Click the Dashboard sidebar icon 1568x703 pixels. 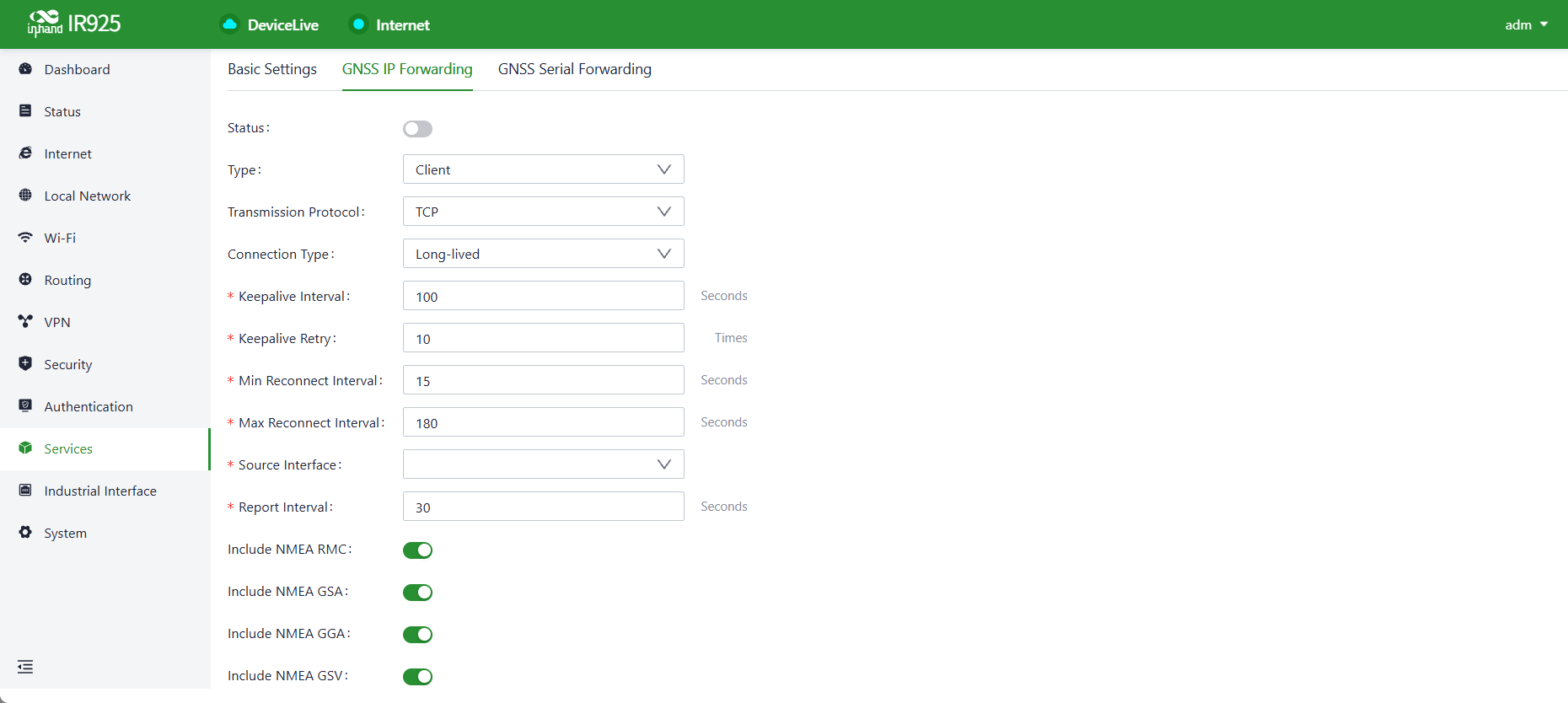(25, 69)
